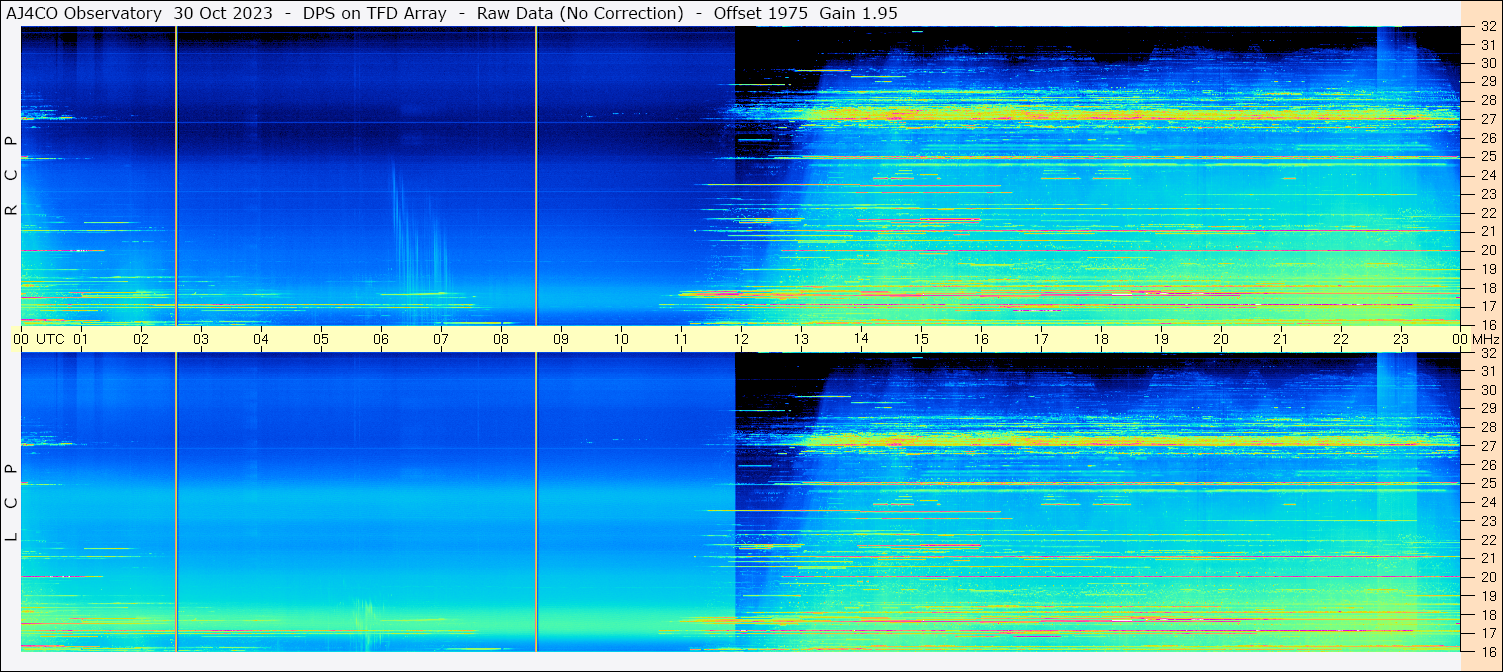Image resolution: width=1503 pixels, height=672 pixels.
Task: Click the UTC label on the time axis
Action: click(50, 339)
